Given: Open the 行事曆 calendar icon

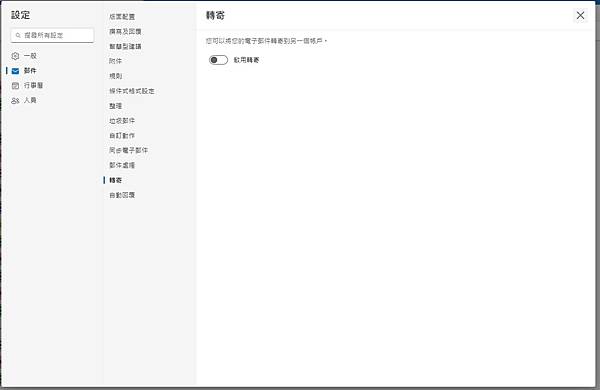Looking at the screenshot, I should tap(15, 86).
